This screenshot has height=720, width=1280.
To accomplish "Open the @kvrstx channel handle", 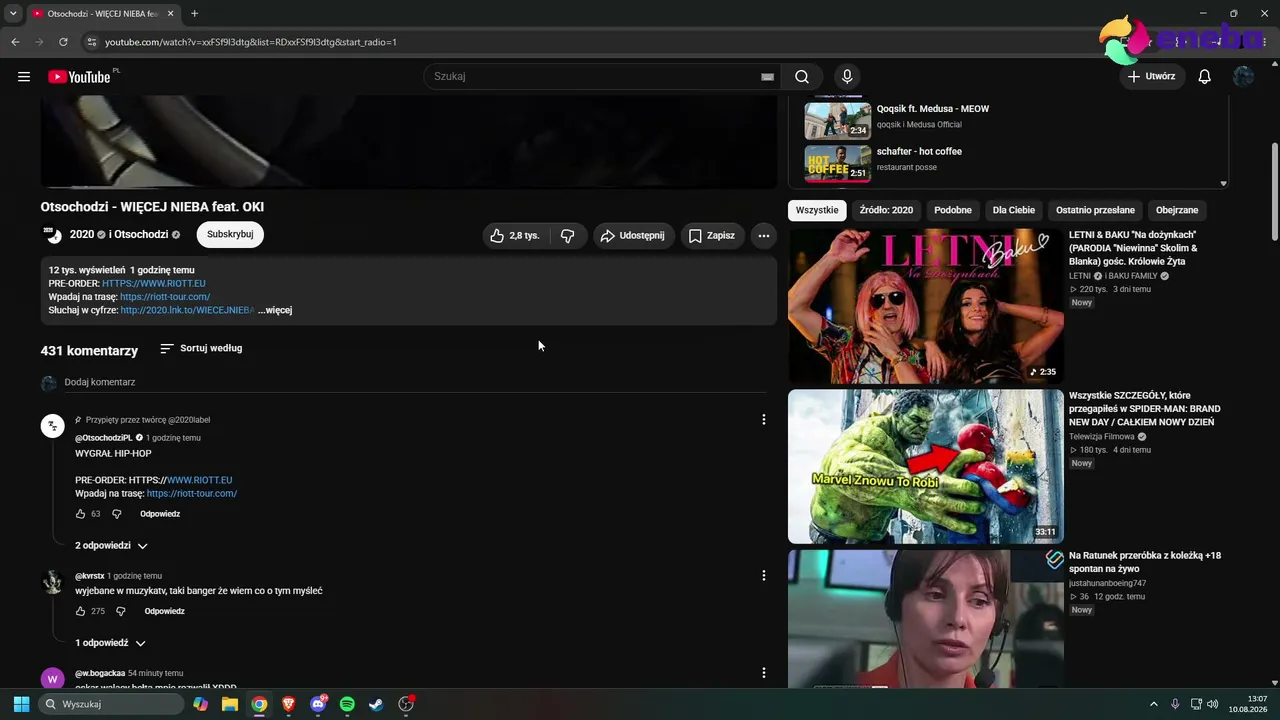I will (x=90, y=577).
